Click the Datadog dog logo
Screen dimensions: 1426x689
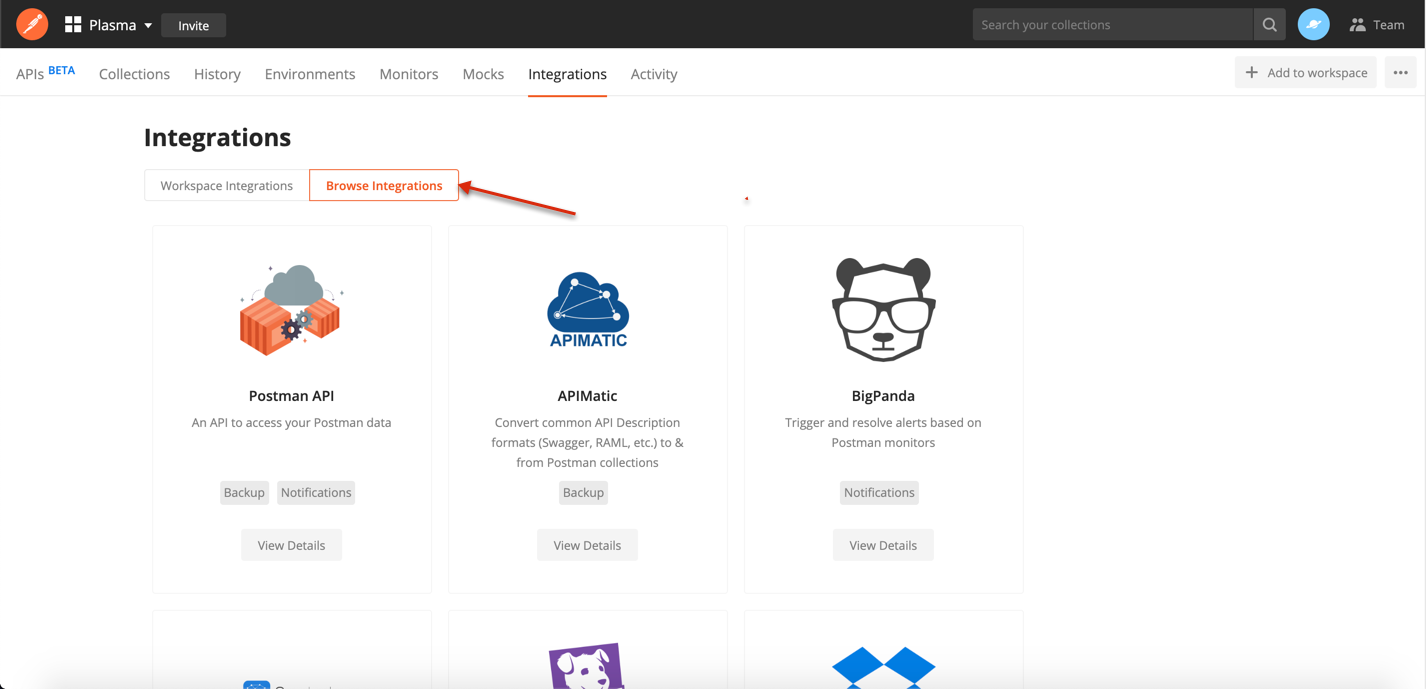[x=587, y=666]
